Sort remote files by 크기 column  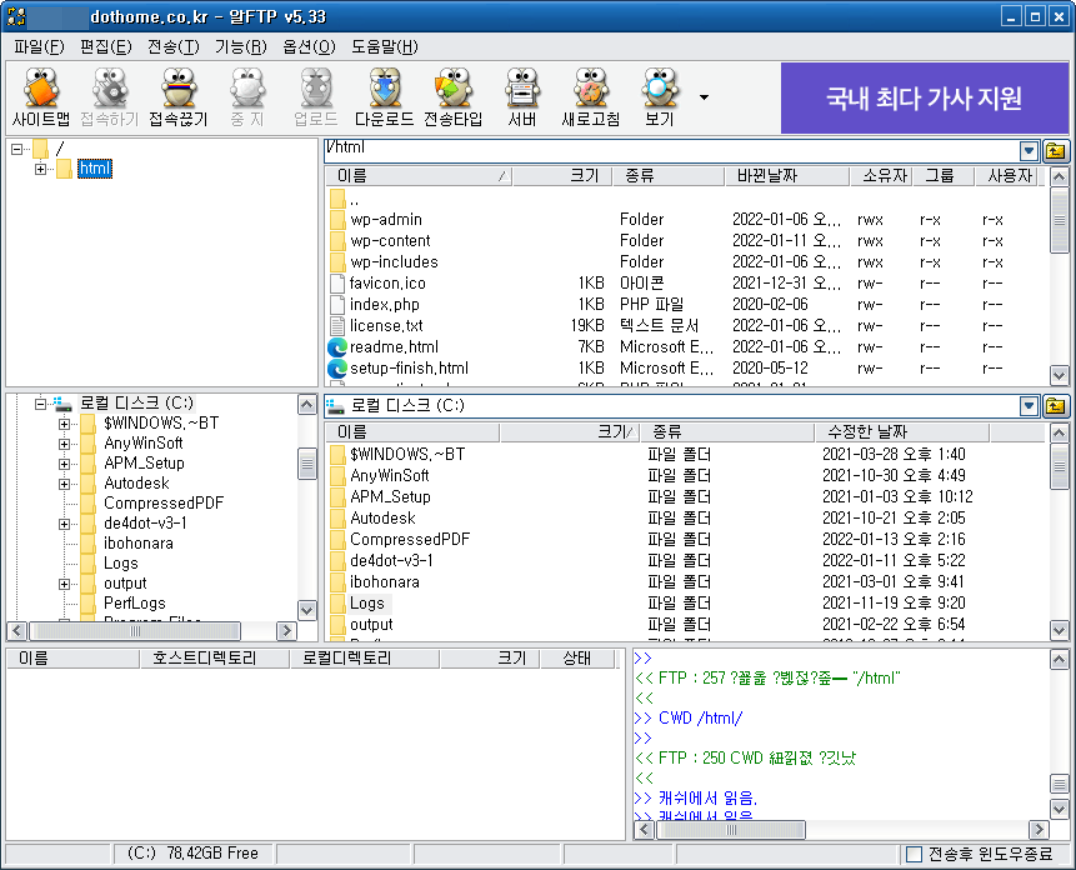tap(562, 176)
